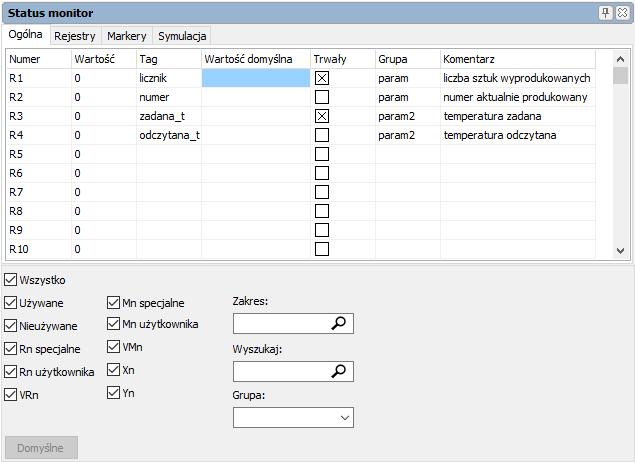This screenshot has width=635, height=462.
Task: Close the Status monitor panel
Action: click(622, 13)
